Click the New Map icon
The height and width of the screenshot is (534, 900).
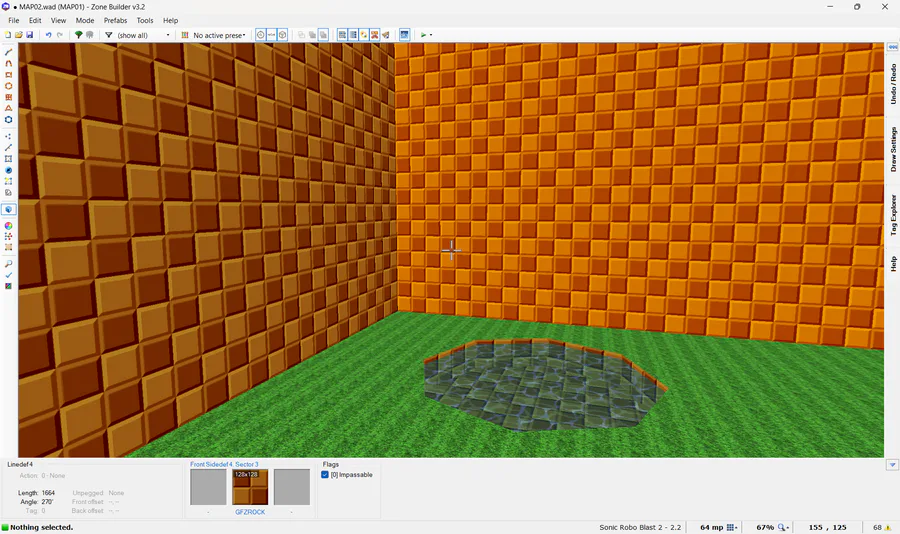[x=8, y=35]
